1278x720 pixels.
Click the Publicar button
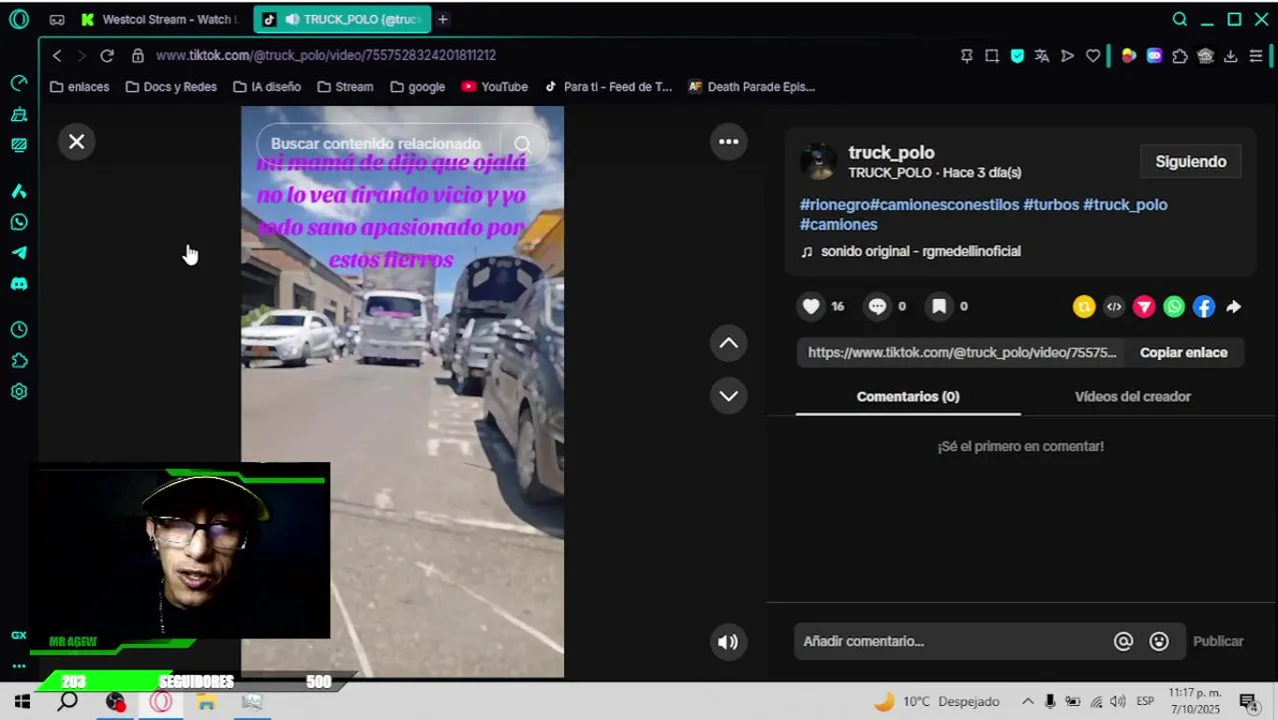click(x=1218, y=641)
